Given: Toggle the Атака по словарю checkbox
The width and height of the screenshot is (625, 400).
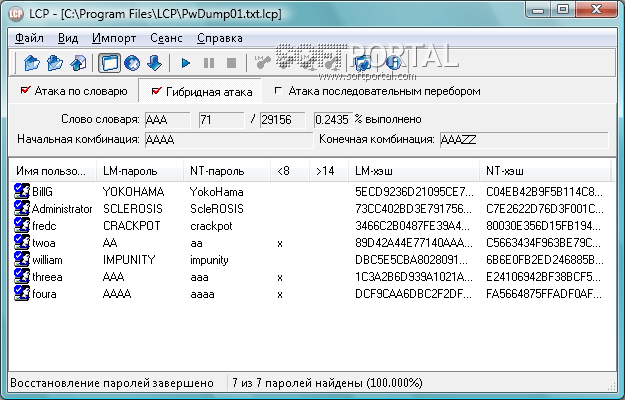Looking at the screenshot, I should [26, 91].
